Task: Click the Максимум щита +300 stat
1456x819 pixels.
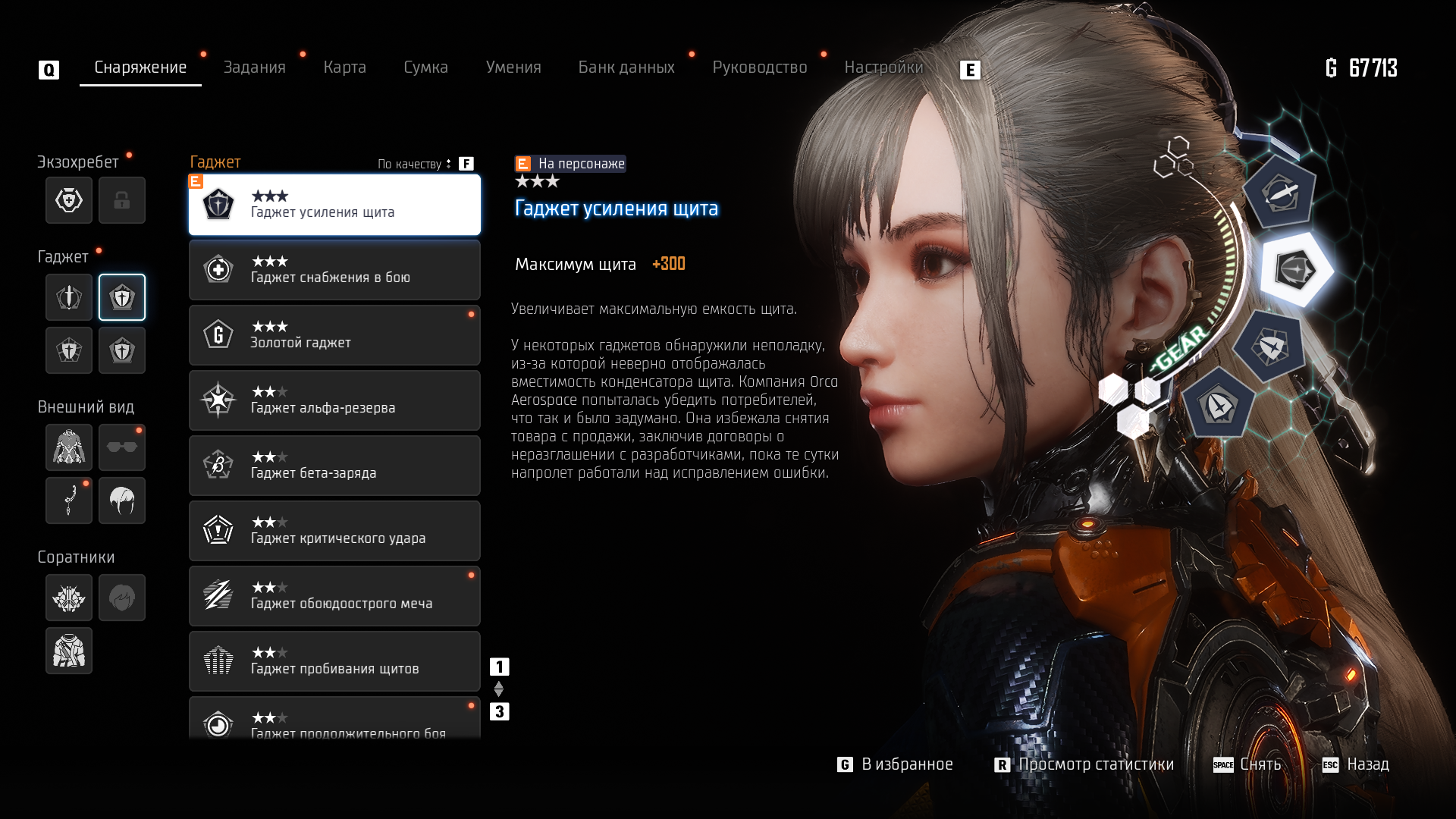Action: pyautogui.click(x=600, y=264)
